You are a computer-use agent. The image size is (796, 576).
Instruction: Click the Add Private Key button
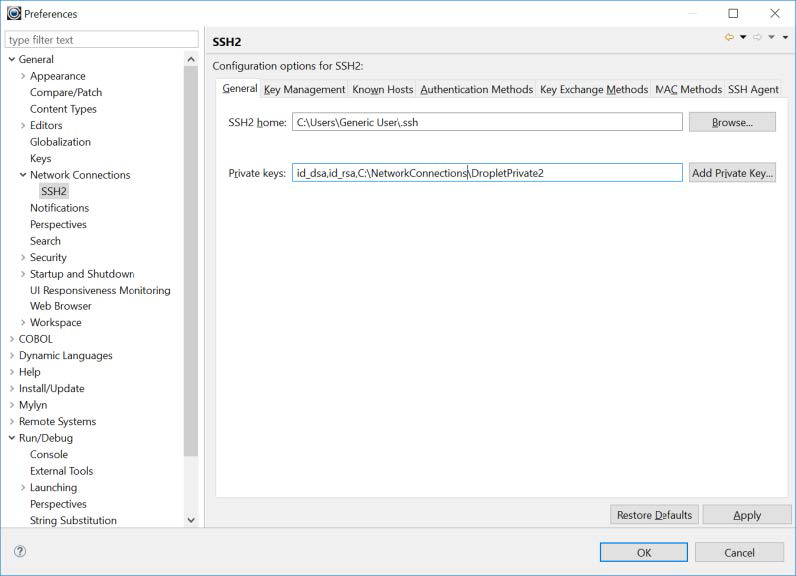pyautogui.click(x=732, y=173)
